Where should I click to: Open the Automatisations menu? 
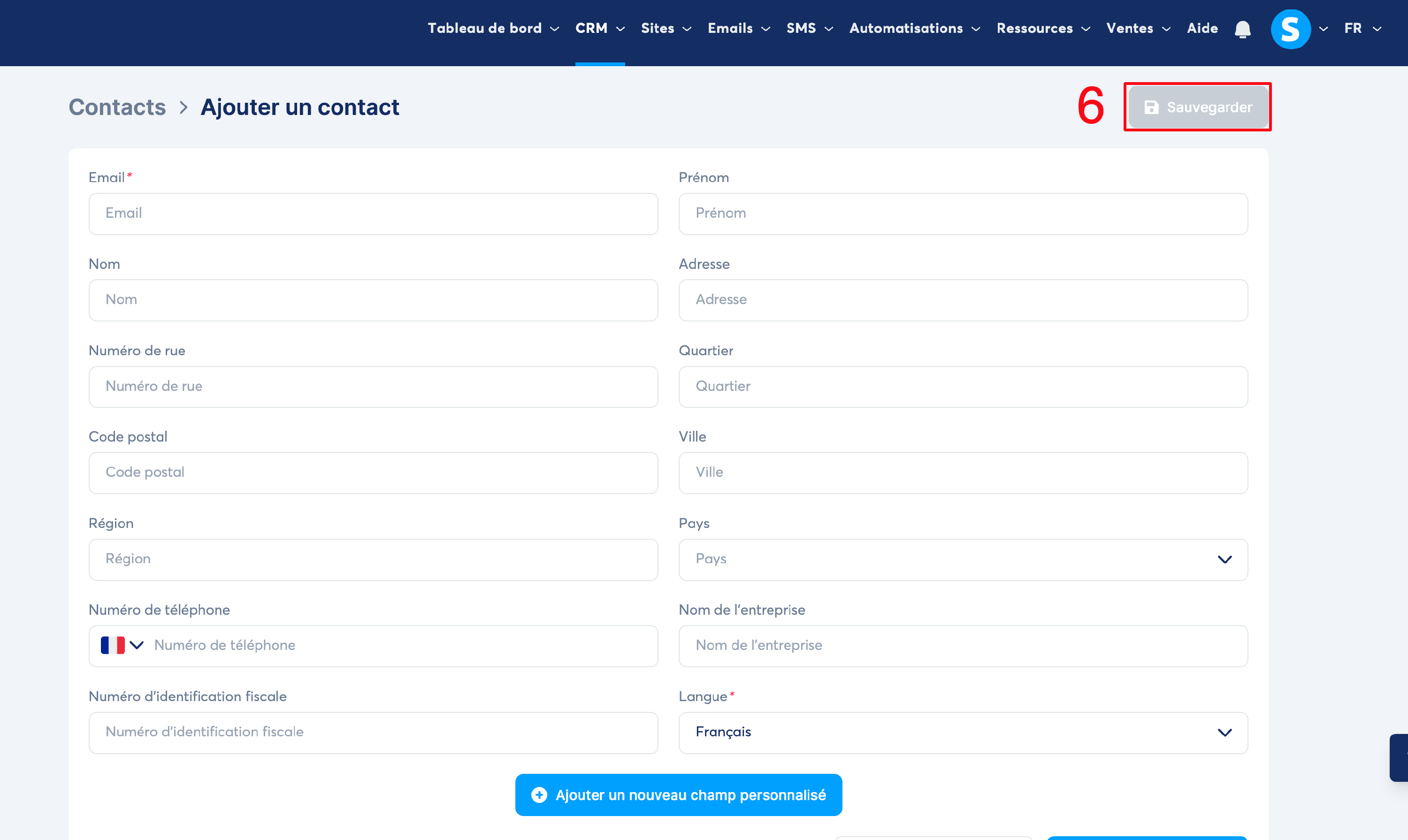[914, 29]
